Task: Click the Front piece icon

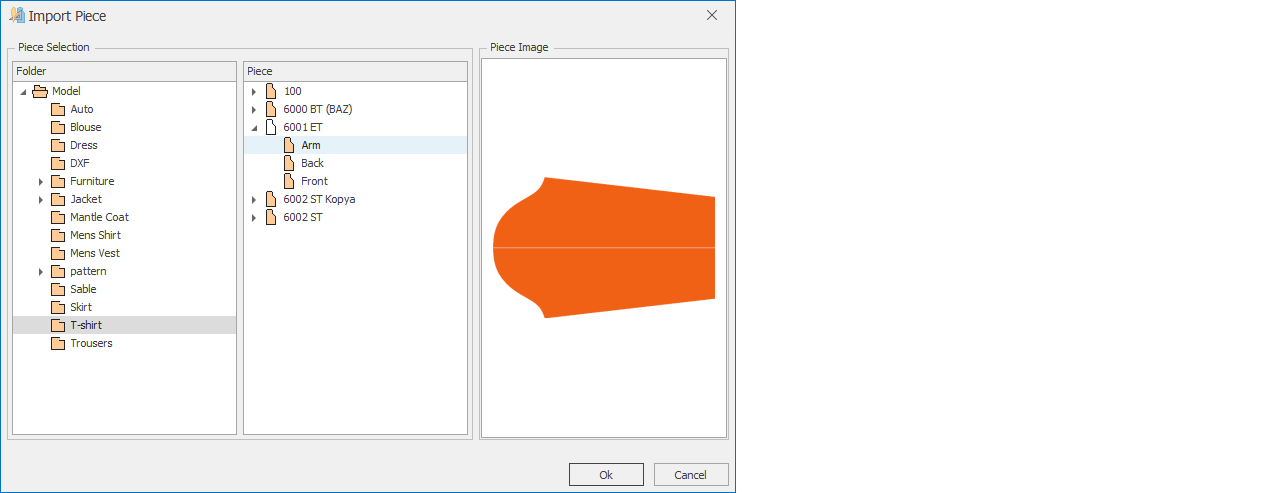Action: tap(289, 181)
